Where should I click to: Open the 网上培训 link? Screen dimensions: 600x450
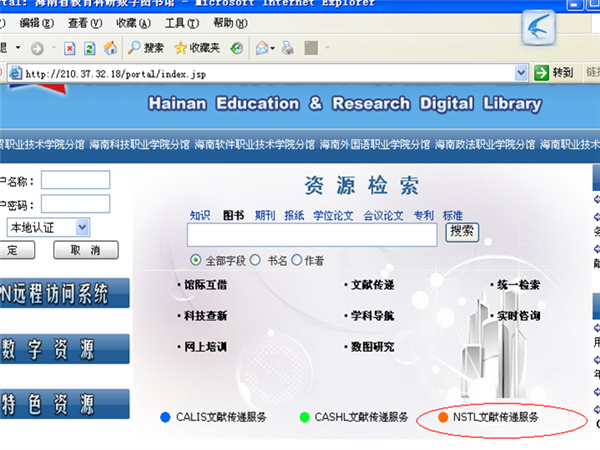pos(205,347)
